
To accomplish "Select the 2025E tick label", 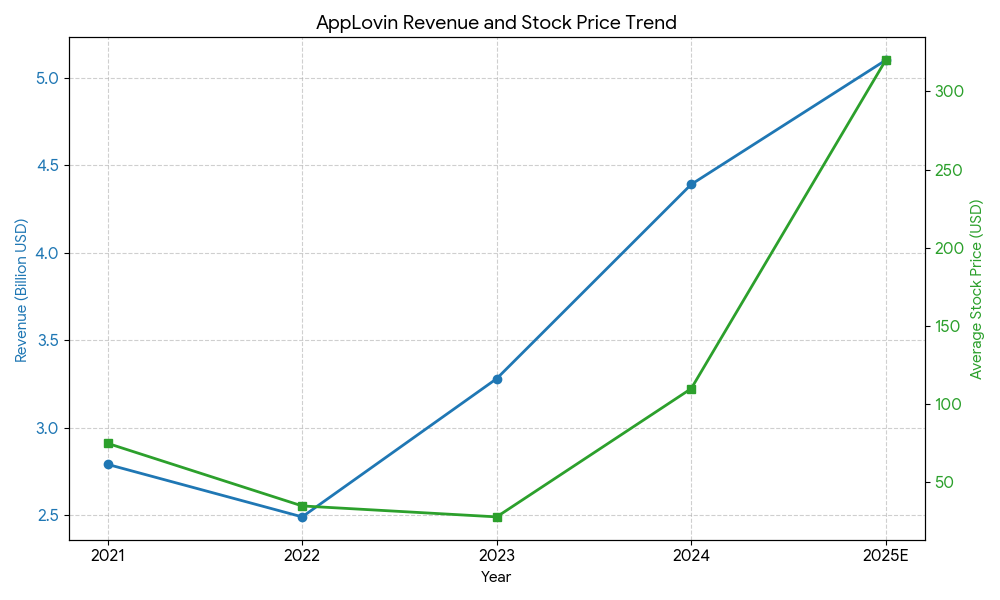I will (x=886, y=553).
